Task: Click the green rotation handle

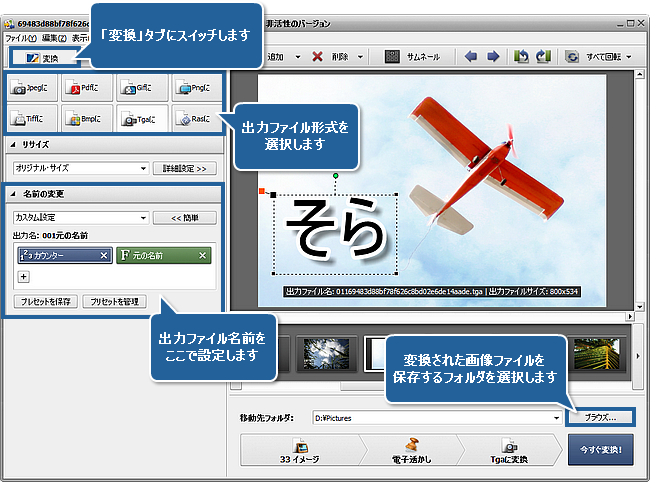Action: pos(335,176)
